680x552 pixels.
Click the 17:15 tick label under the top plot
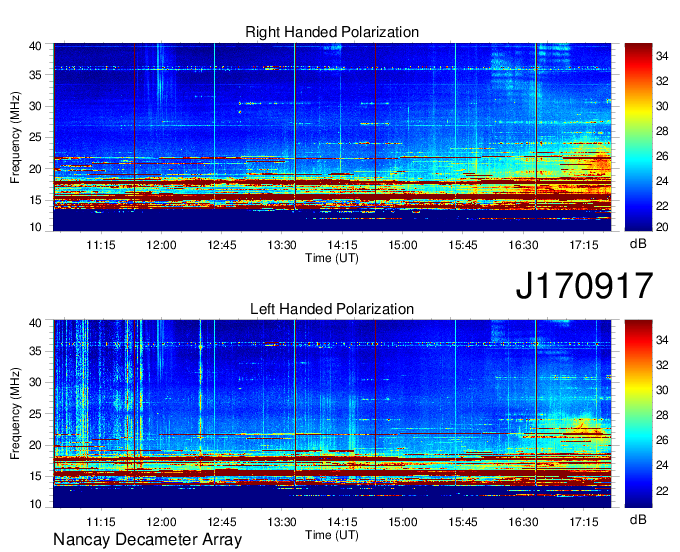pos(583,245)
